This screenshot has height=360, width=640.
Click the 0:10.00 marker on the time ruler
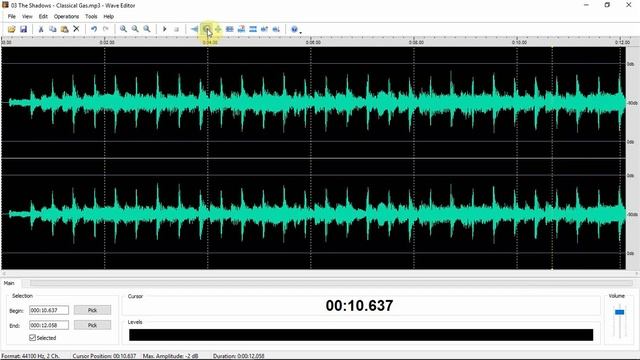519,42
